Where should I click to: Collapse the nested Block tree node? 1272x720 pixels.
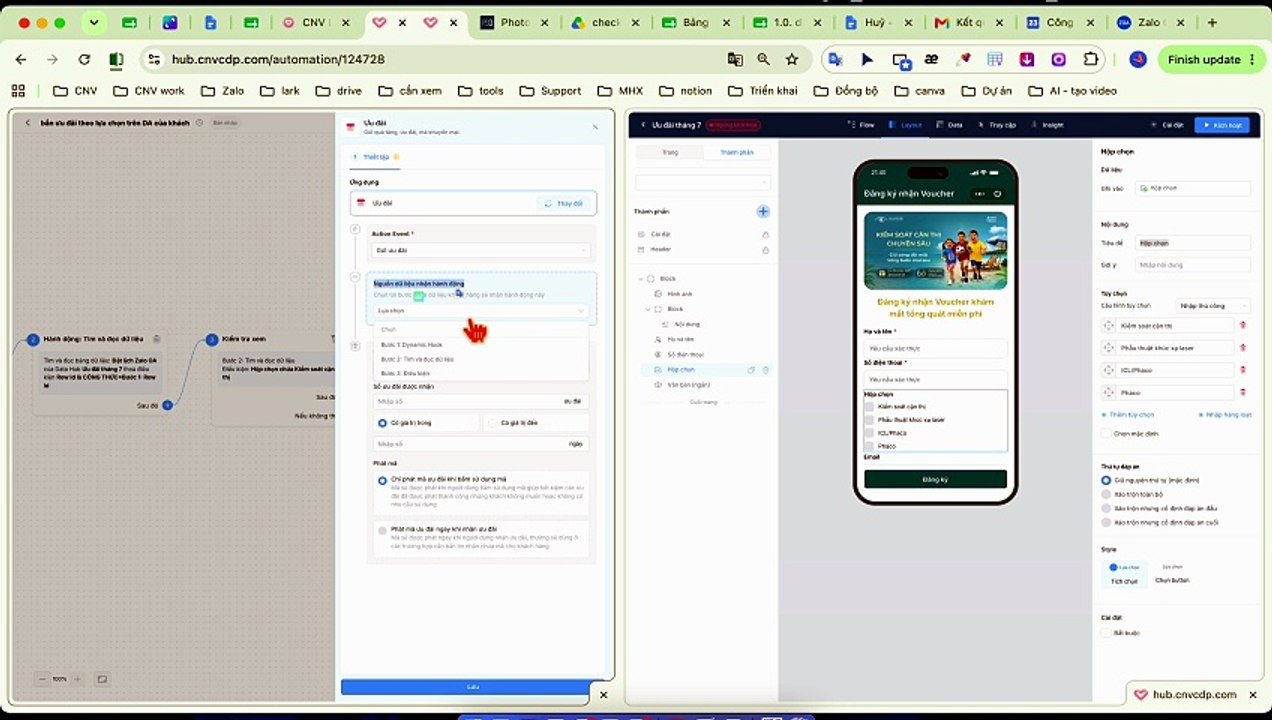pyautogui.click(x=648, y=309)
